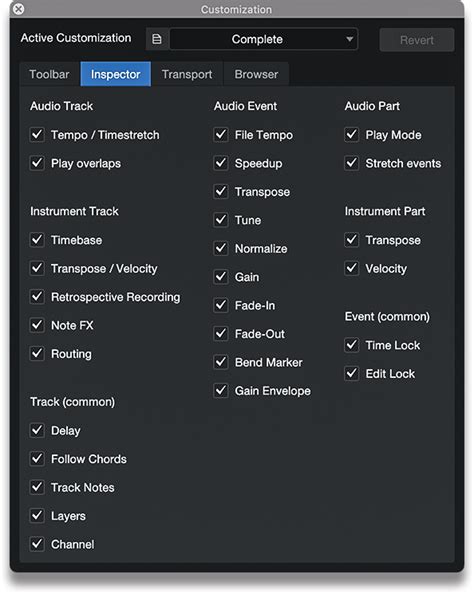Toggle the Time Lock checkbox
The image size is (474, 594).
[x=352, y=345]
